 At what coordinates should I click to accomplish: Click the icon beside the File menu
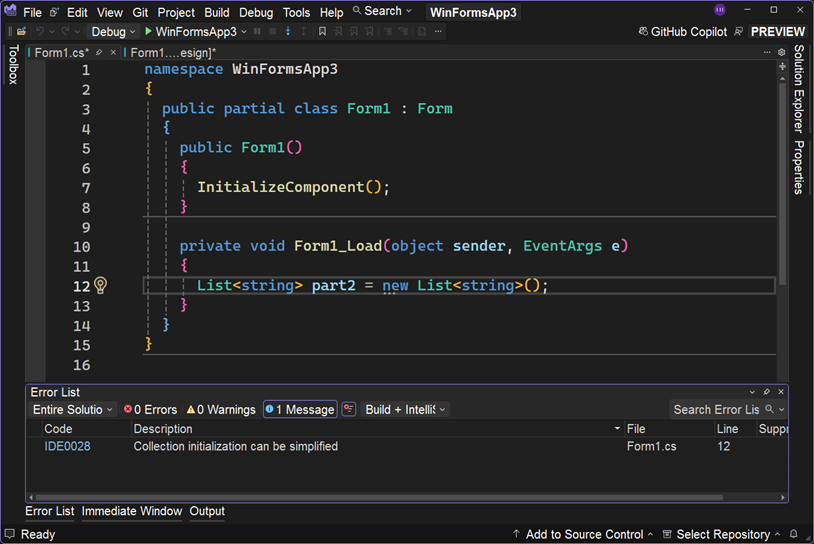point(54,12)
